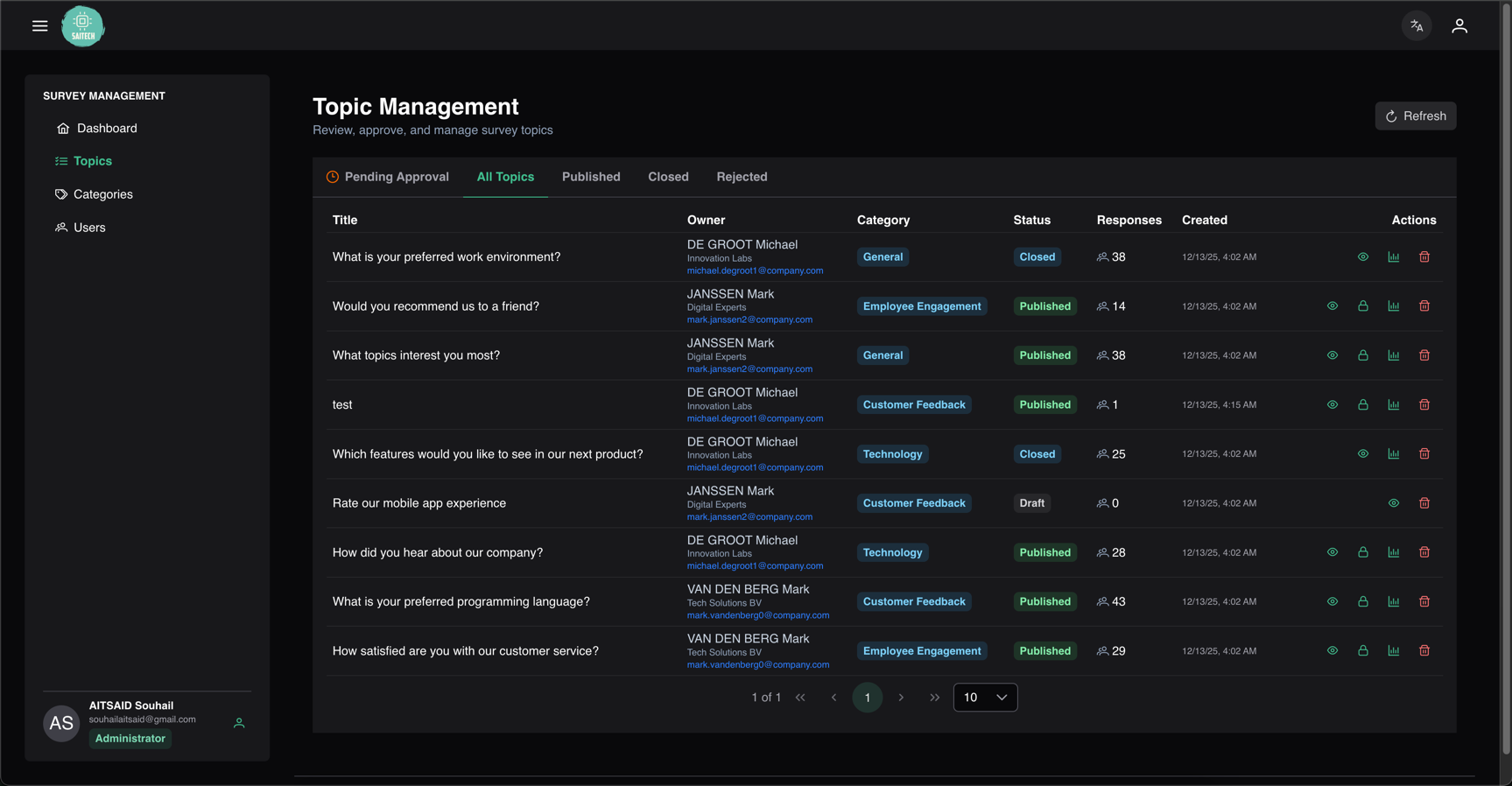
Task: Open statistics chart for the 'test' topic
Action: 1394,405
